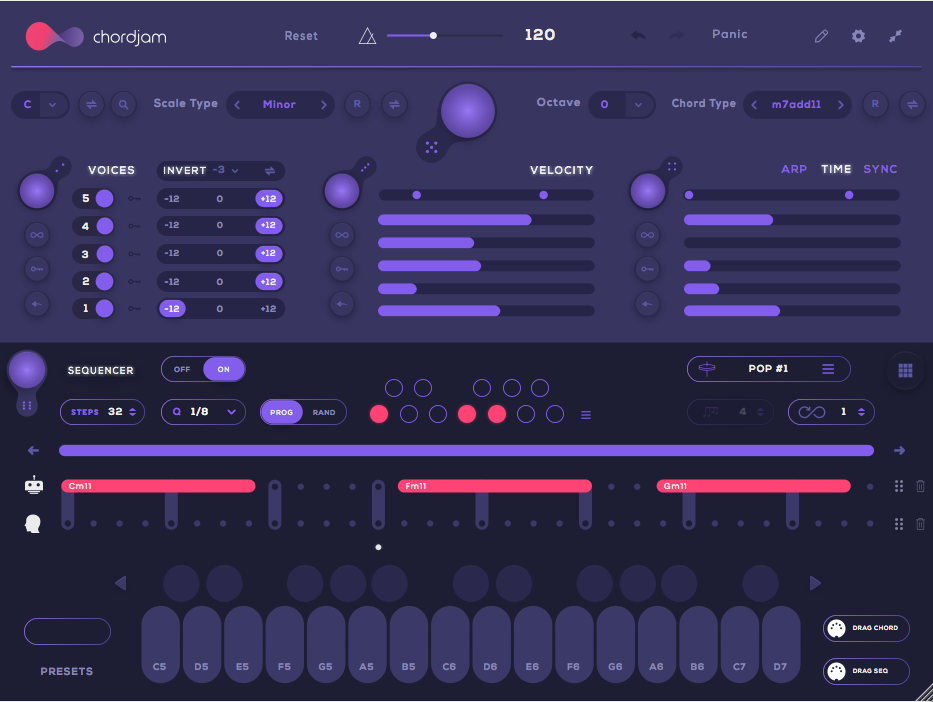Click the Velocity section key lock icon
Viewport: 933px width, 702px height.
coord(342,269)
